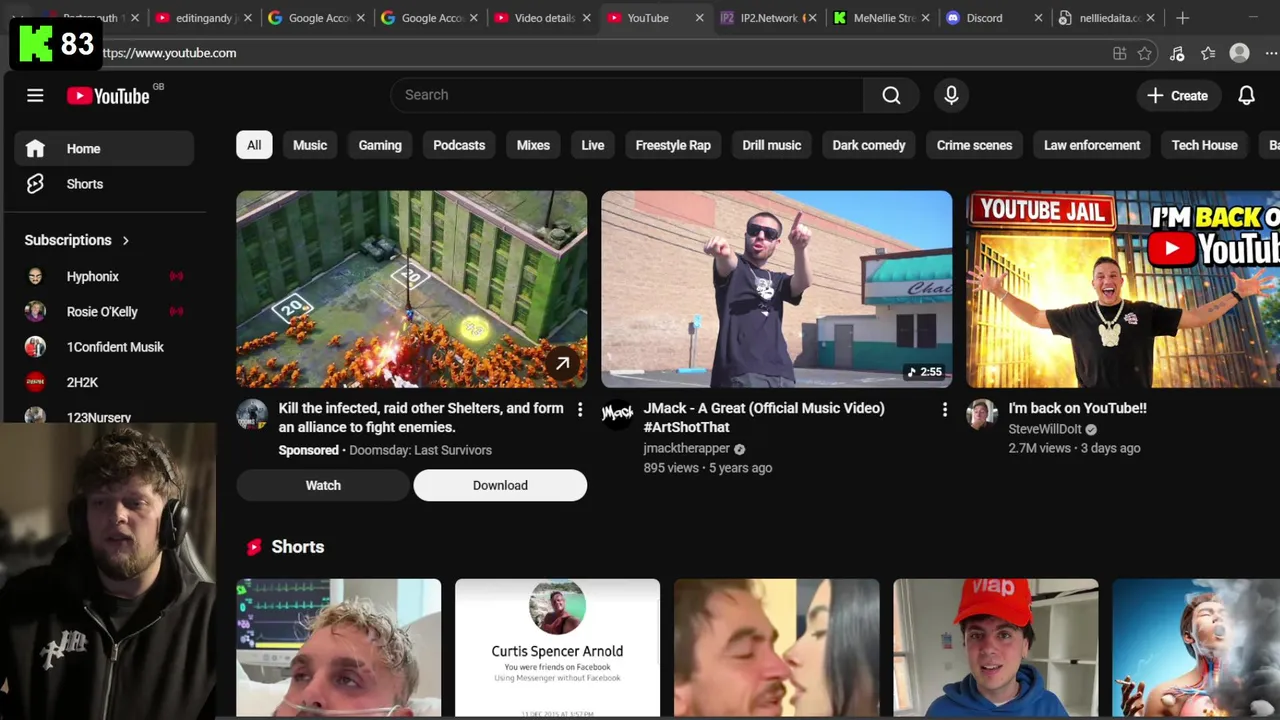This screenshot has width=1280, height=720.
Task: Select the Mixes filter chip
Action: click(x=533, y=145)
